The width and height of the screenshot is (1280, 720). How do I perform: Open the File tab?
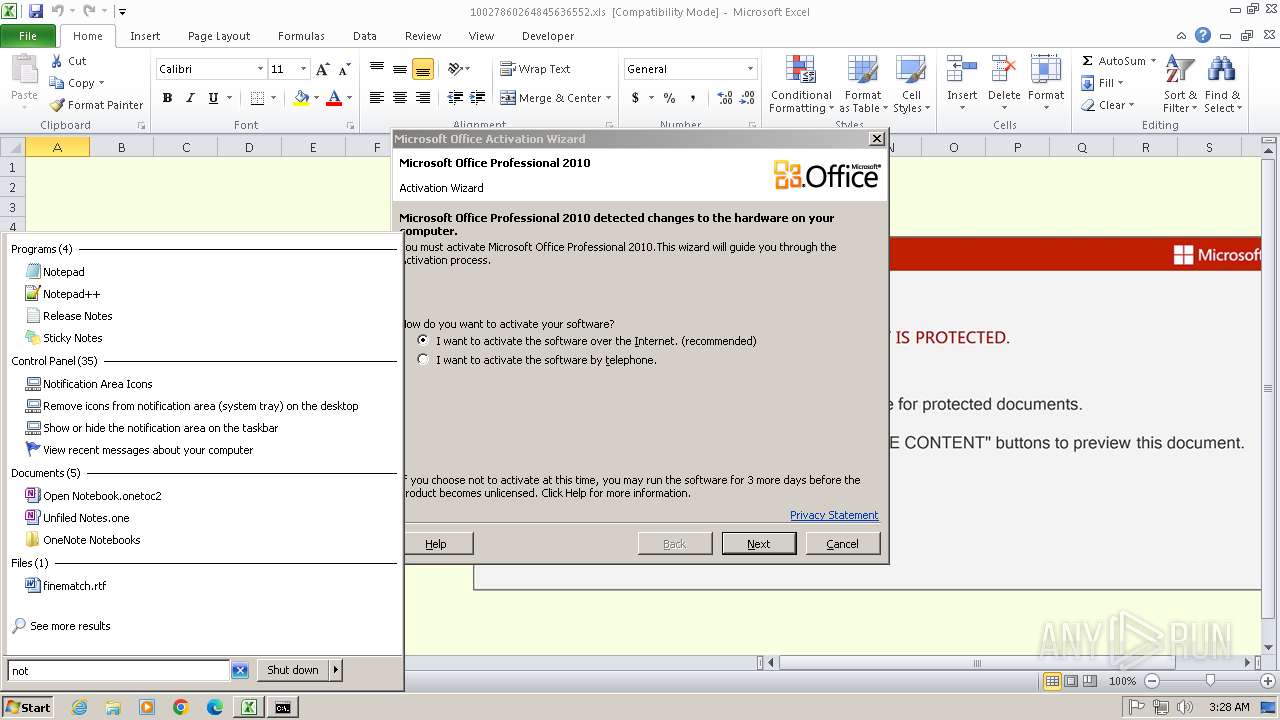28,35
